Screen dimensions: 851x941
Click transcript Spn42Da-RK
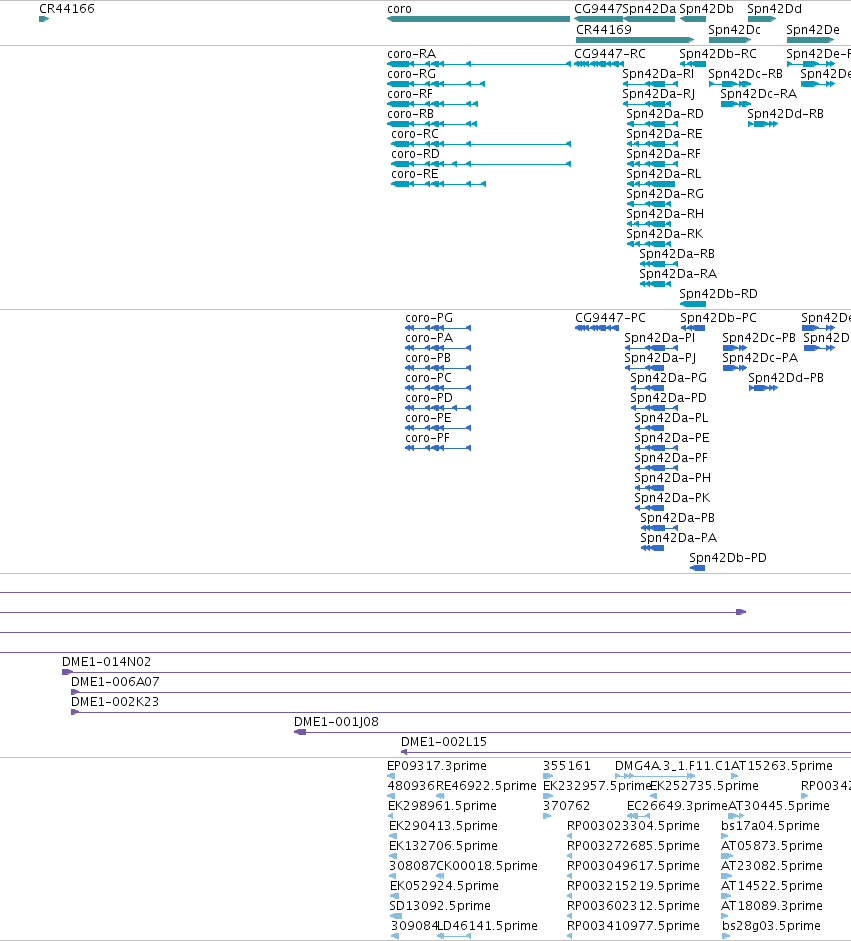tap(664, 234)
